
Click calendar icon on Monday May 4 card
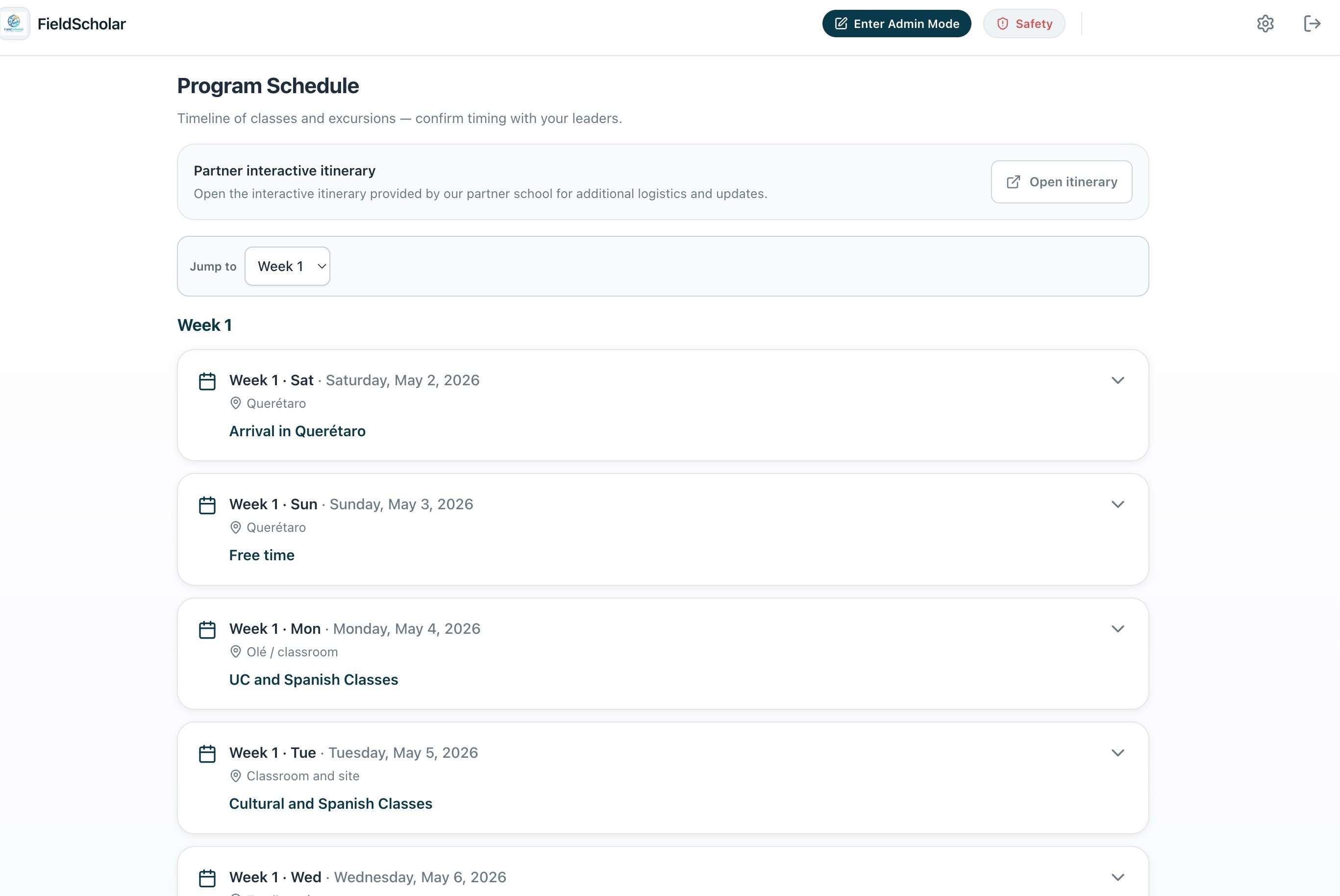[x=207, y=630]
